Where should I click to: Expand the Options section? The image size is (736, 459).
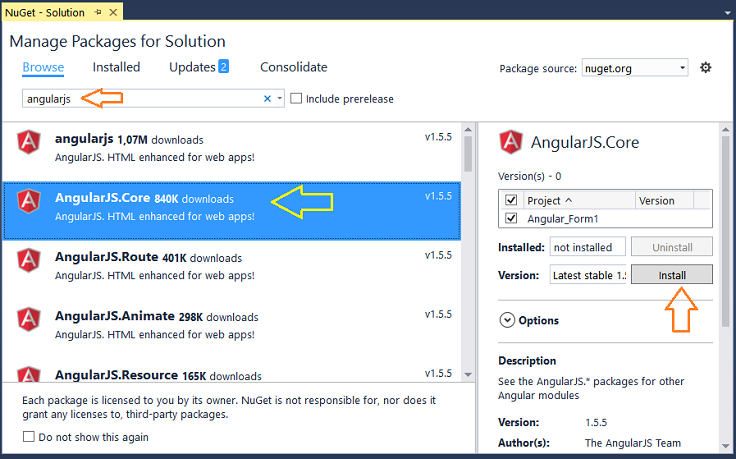(x=507, y=320)
